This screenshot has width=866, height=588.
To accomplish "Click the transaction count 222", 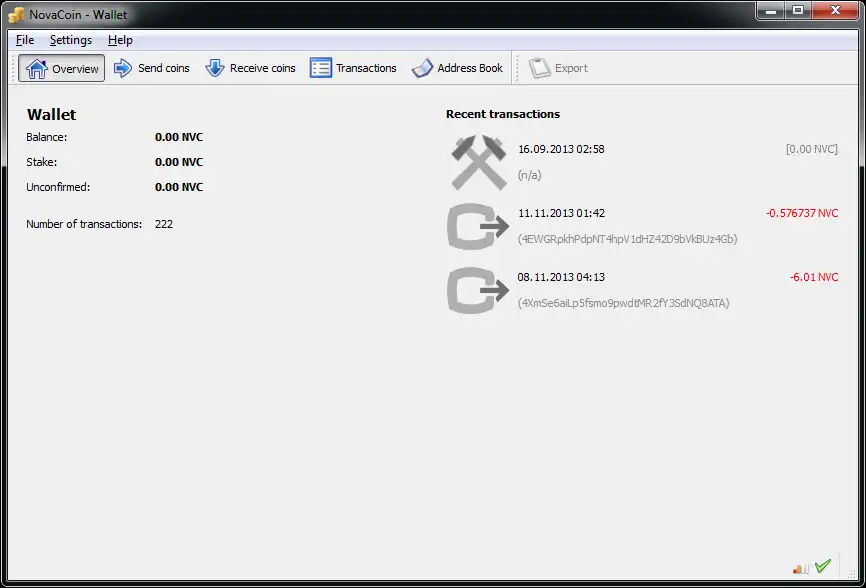I will pyautogui.click(x=164, y=224).
